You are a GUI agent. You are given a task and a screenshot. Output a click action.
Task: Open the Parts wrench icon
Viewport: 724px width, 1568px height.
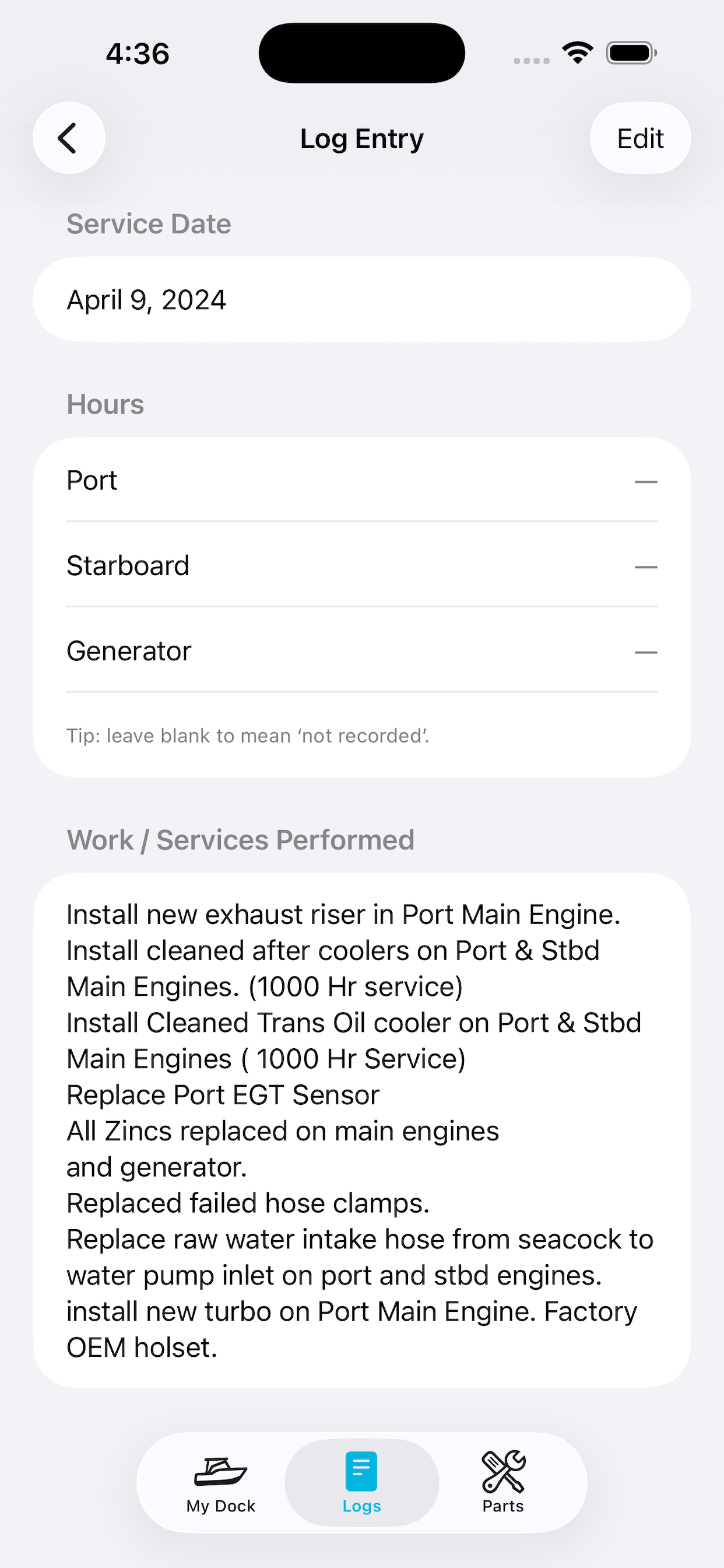(x=503, y=1471)
